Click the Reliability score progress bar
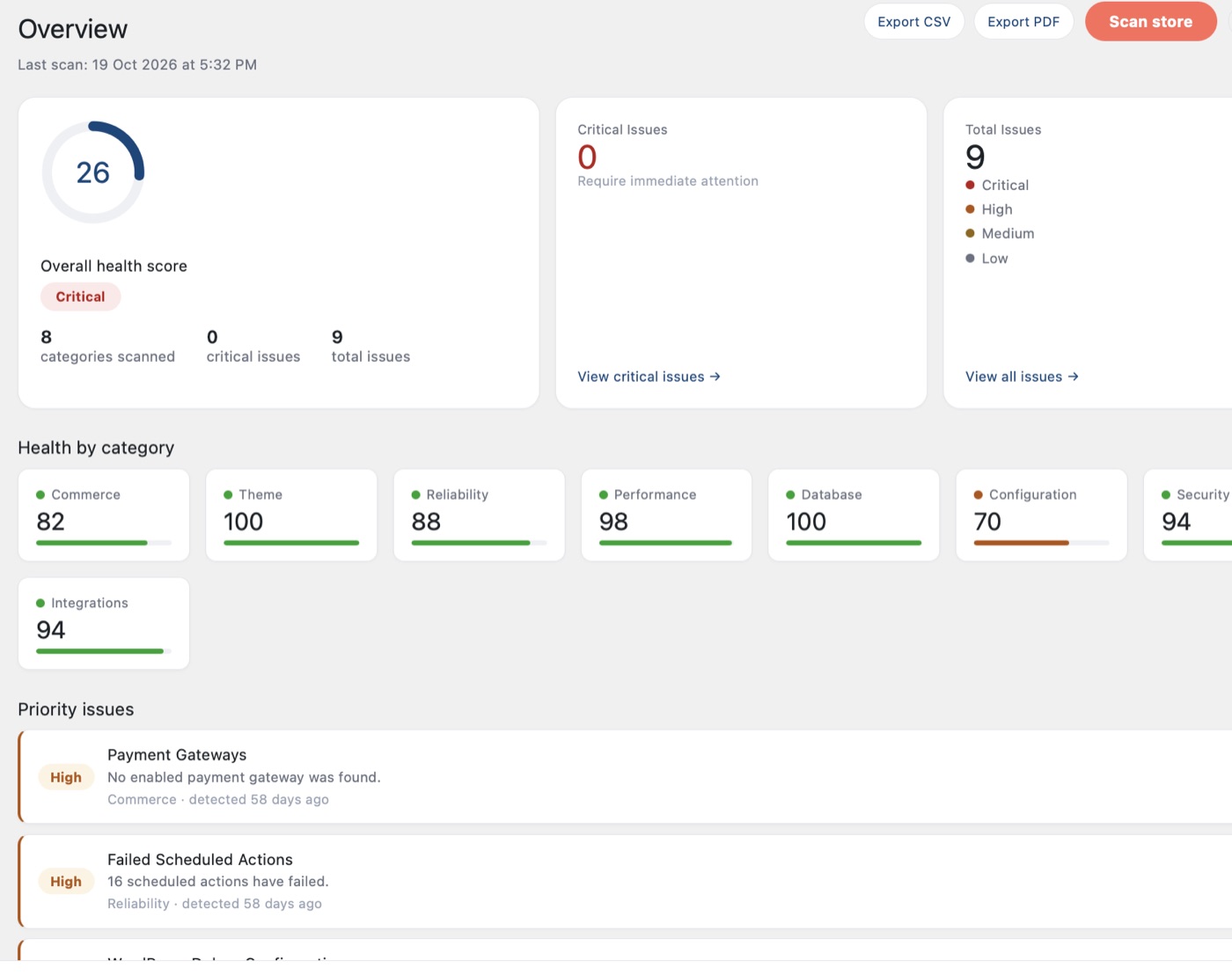 pyautogui.click(x=479, y=543)
